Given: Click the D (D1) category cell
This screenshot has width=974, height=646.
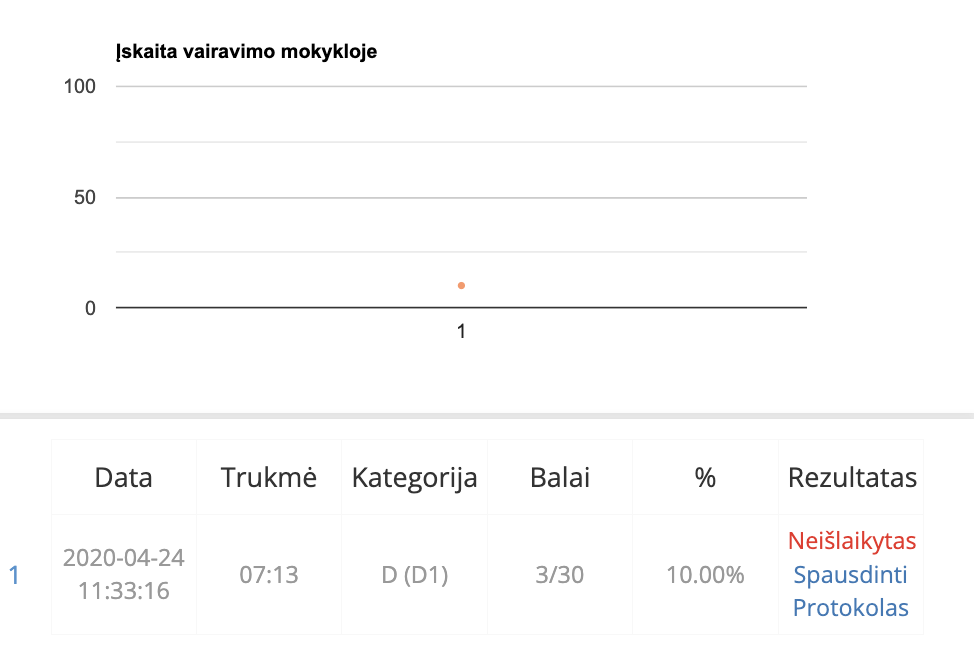Looking at the screenshot, I should (x=414, y=575).
